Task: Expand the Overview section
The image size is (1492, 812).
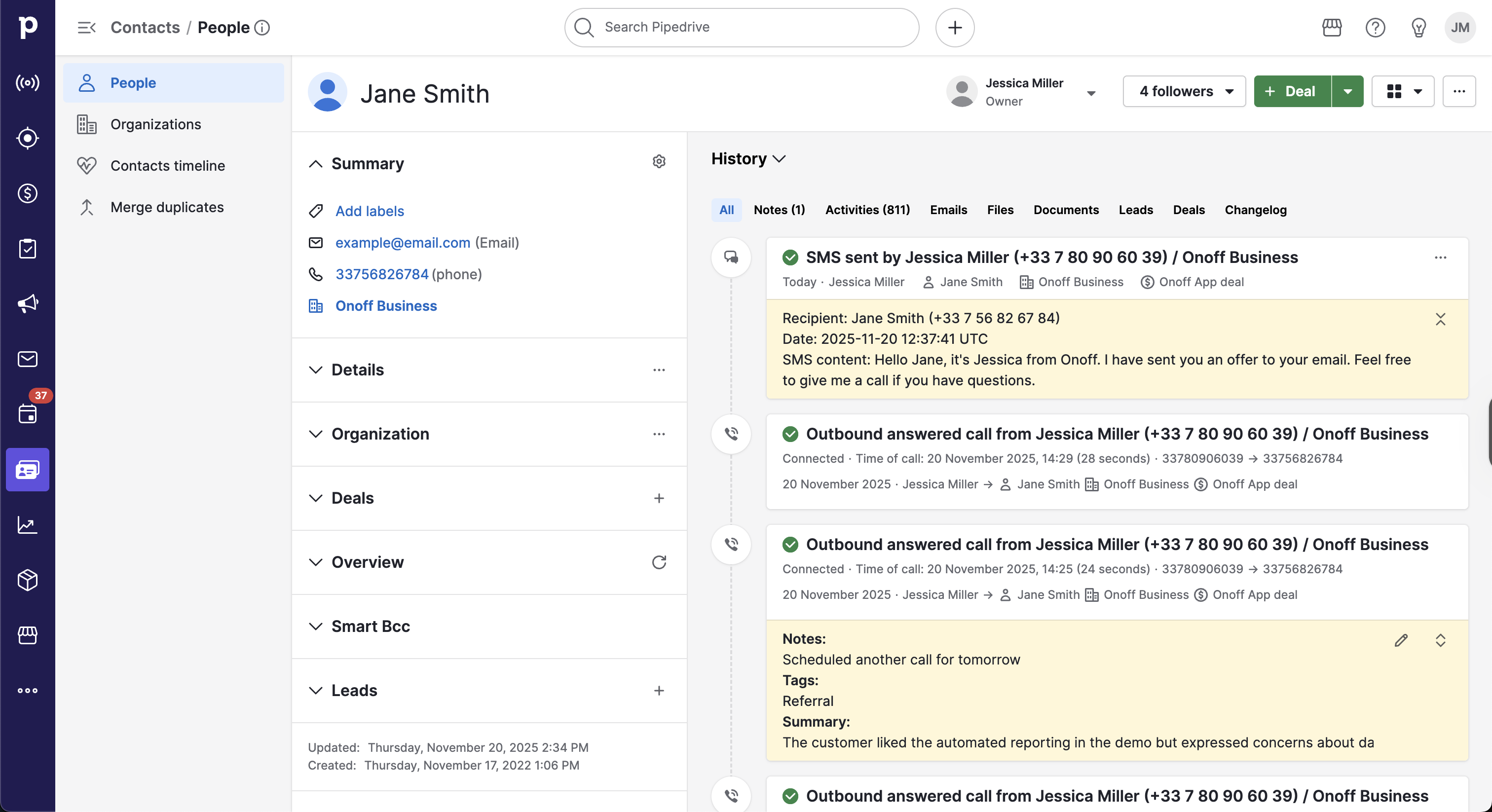Action: (x=315, y=562)
